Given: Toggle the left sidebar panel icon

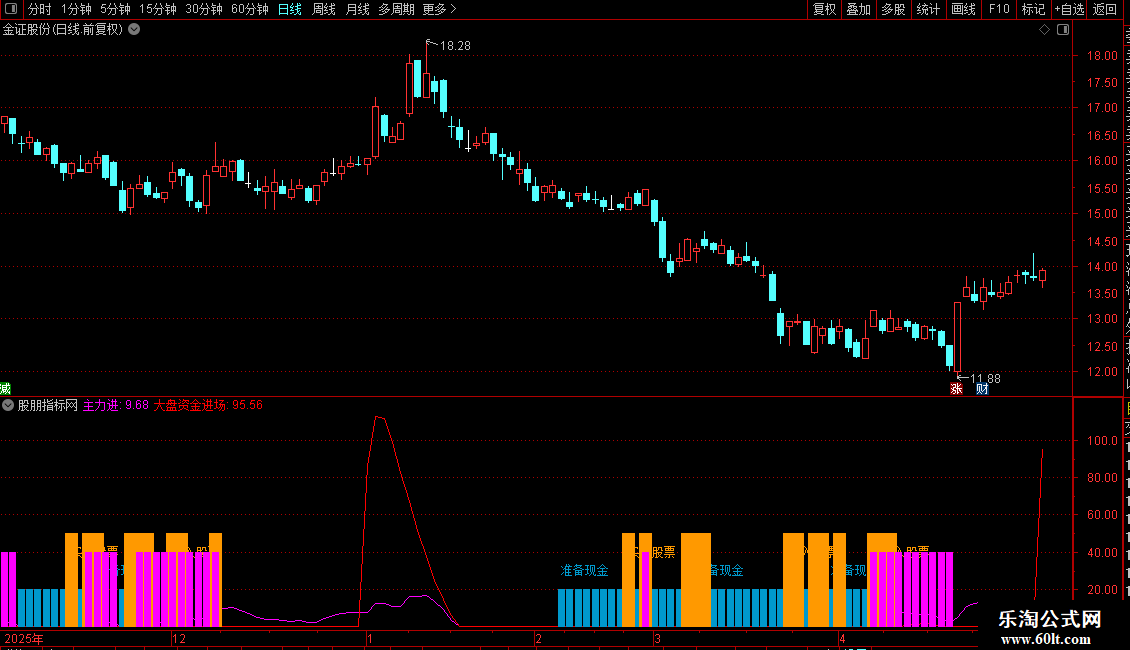Looking at the screenshot, I should pyautogui.click(x=11, y=9).
